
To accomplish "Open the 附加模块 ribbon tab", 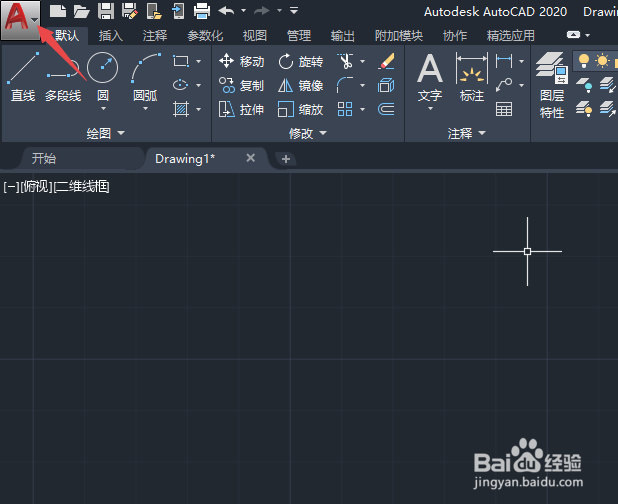I will 398,36.
